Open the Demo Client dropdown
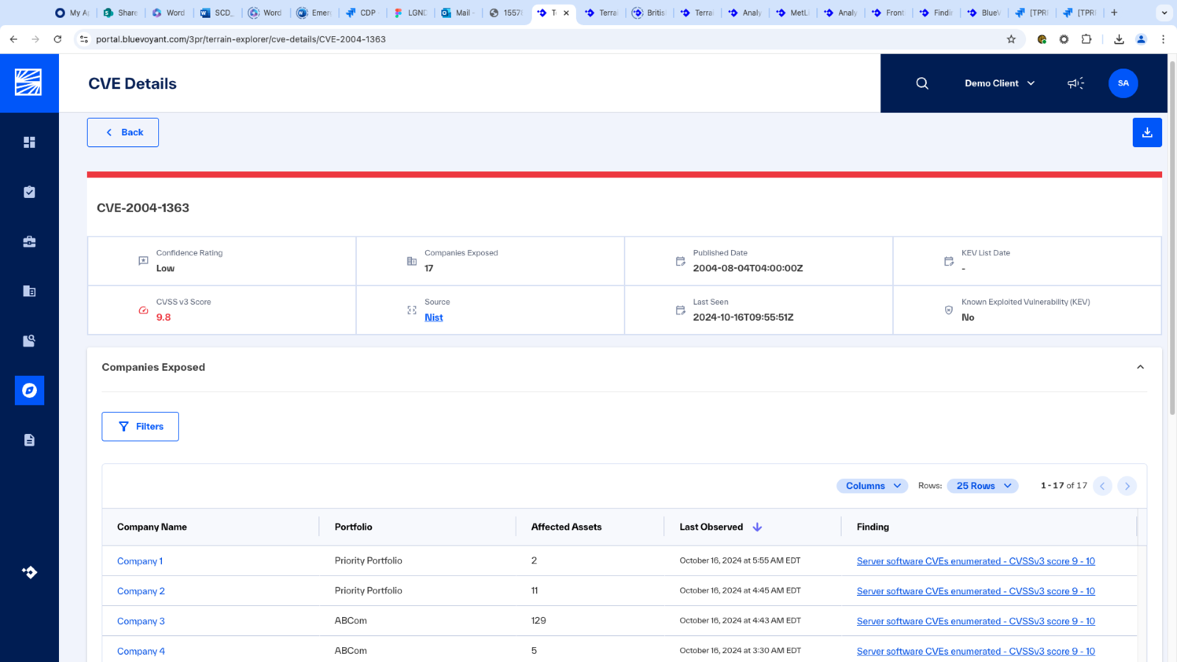 tap(999, 83)
